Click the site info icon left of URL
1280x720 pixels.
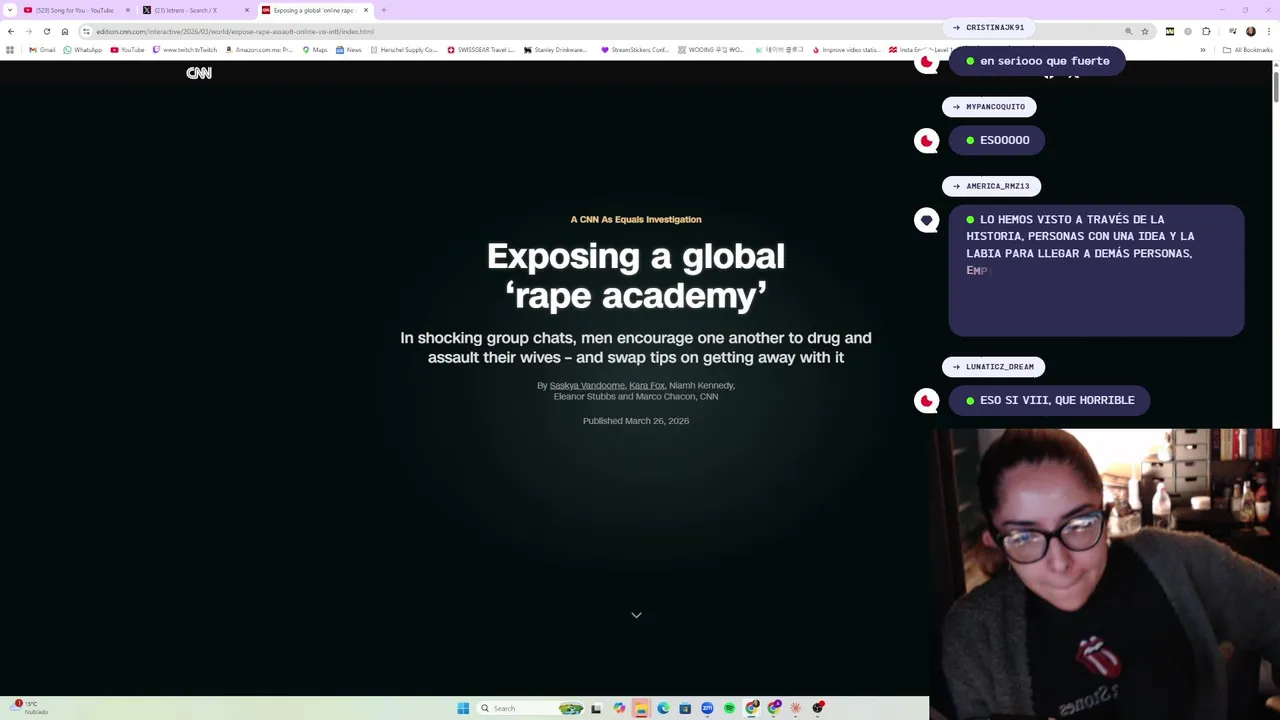pos(86,31)
